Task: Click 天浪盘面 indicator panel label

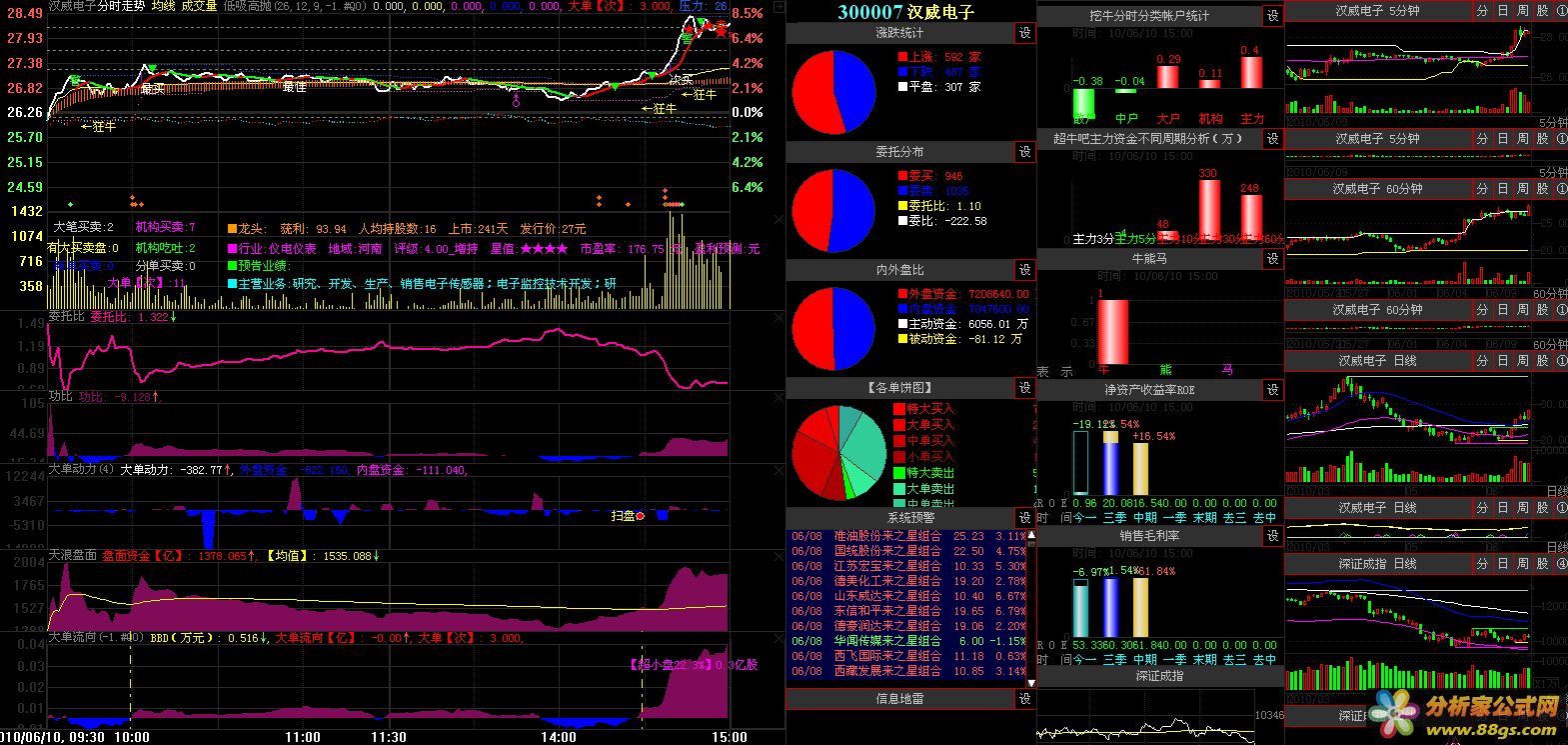Action: click(72, 555)
